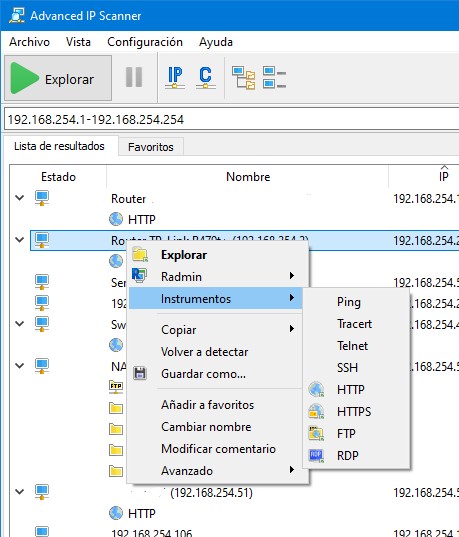
Task: Click the HTTP entry under 192.168.254.51 device
Action: click(x=141, y=513)
